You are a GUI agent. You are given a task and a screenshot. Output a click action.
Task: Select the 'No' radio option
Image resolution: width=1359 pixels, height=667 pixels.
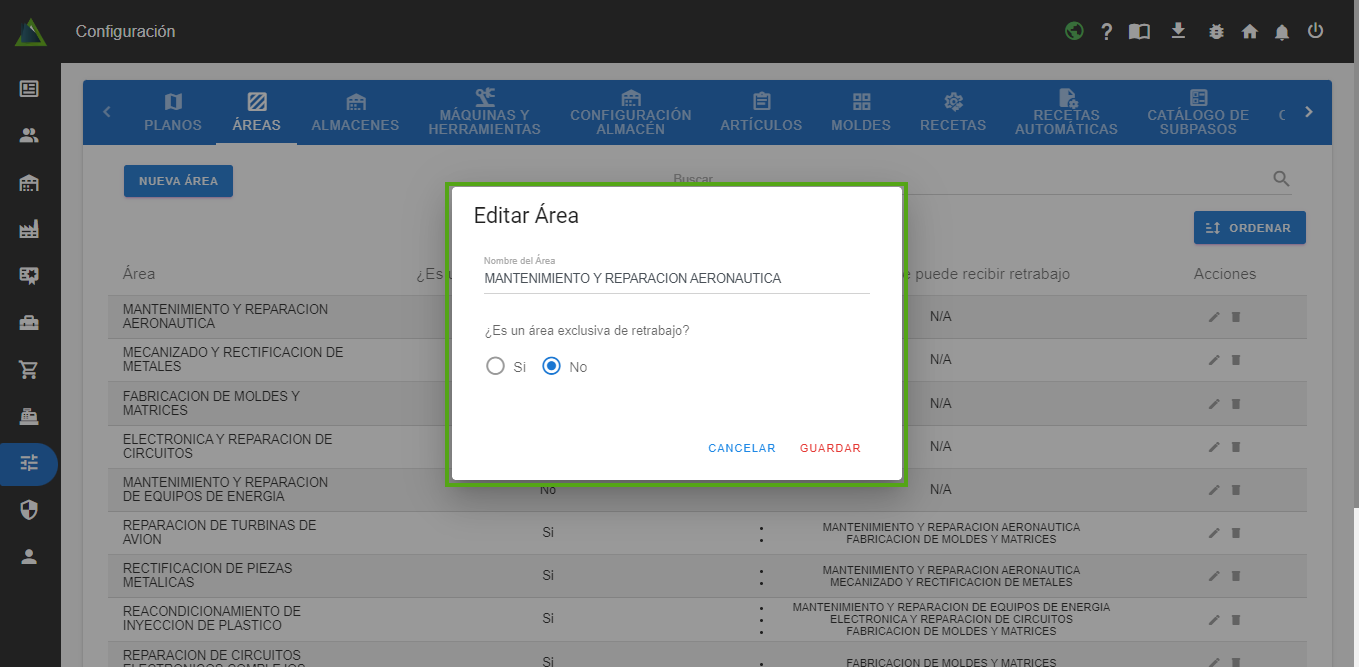tap(551, 367)
